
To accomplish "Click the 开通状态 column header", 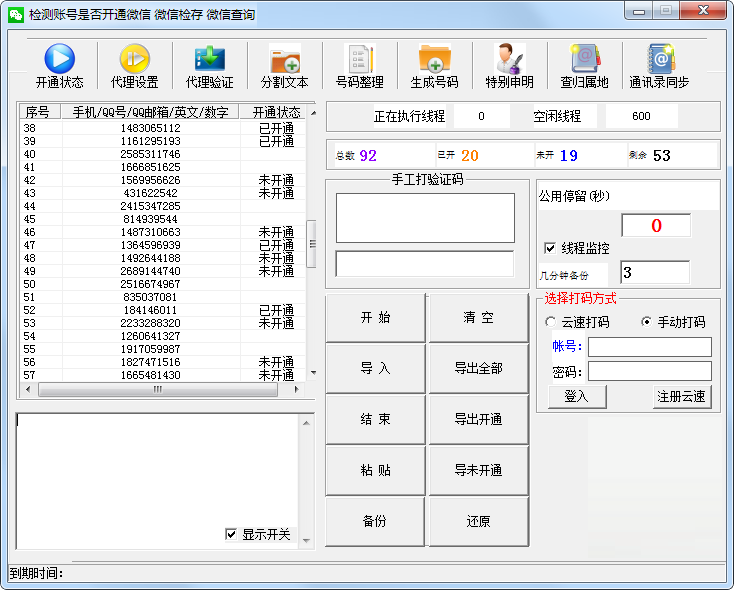I will 276,112.
